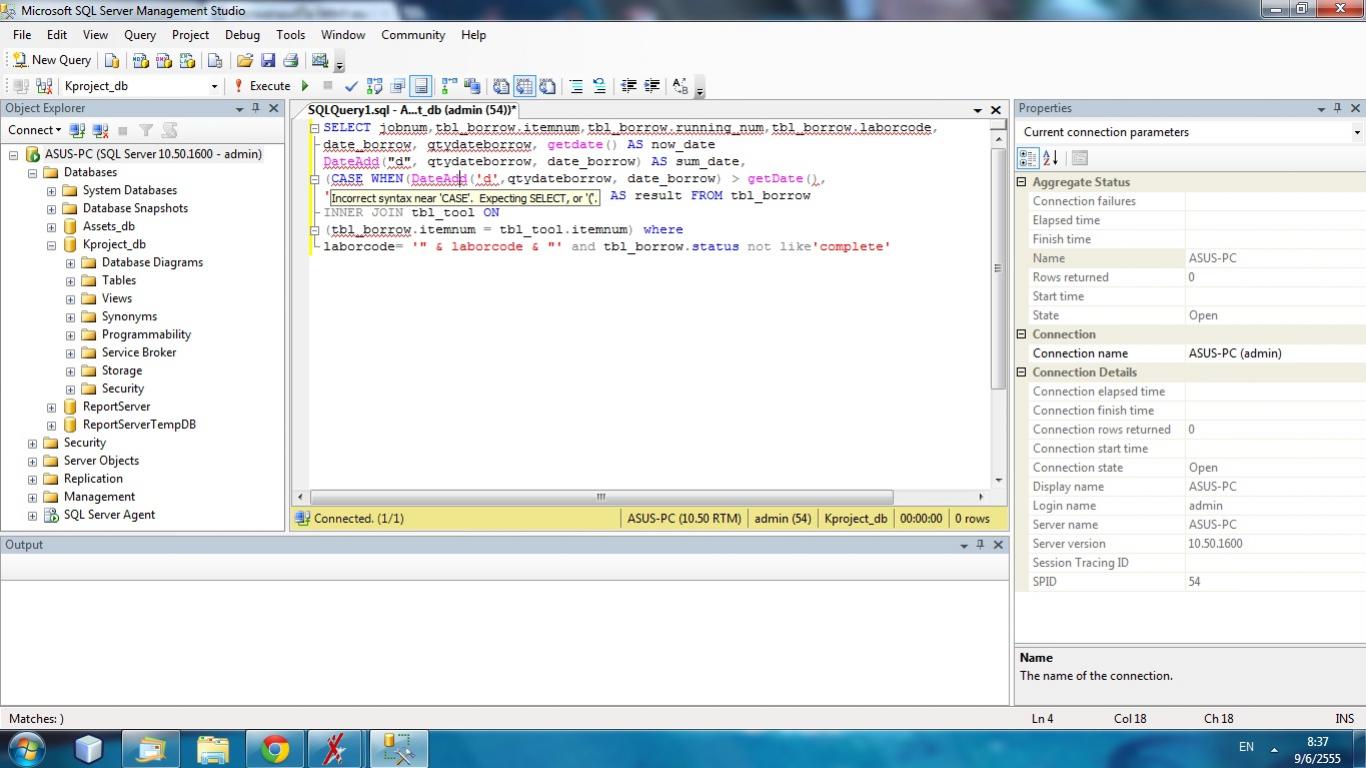This screenshot has width=1366, height=768.
Task: Open the Windows Start menu
Action: click(x=25, y=748)
